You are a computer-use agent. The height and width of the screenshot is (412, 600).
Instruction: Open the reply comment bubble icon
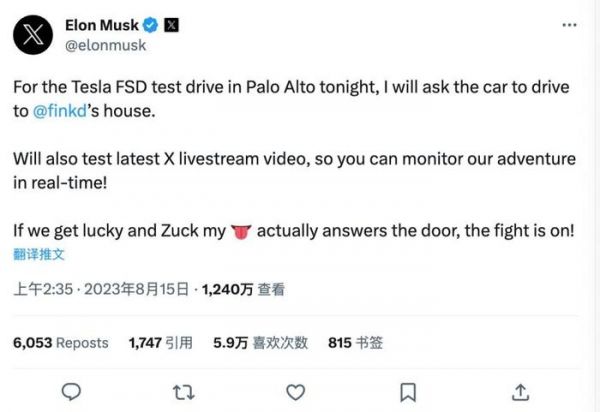(70, 390)
